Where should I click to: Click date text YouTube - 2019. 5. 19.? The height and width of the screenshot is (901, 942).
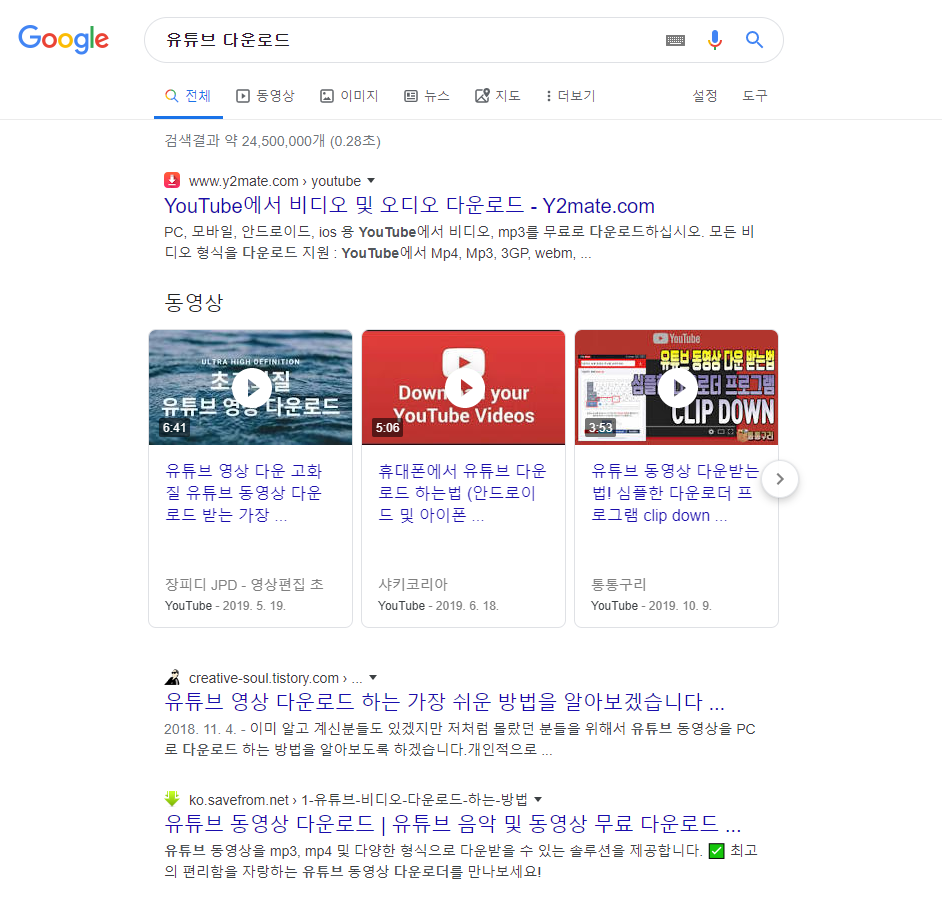pos(225,605)
